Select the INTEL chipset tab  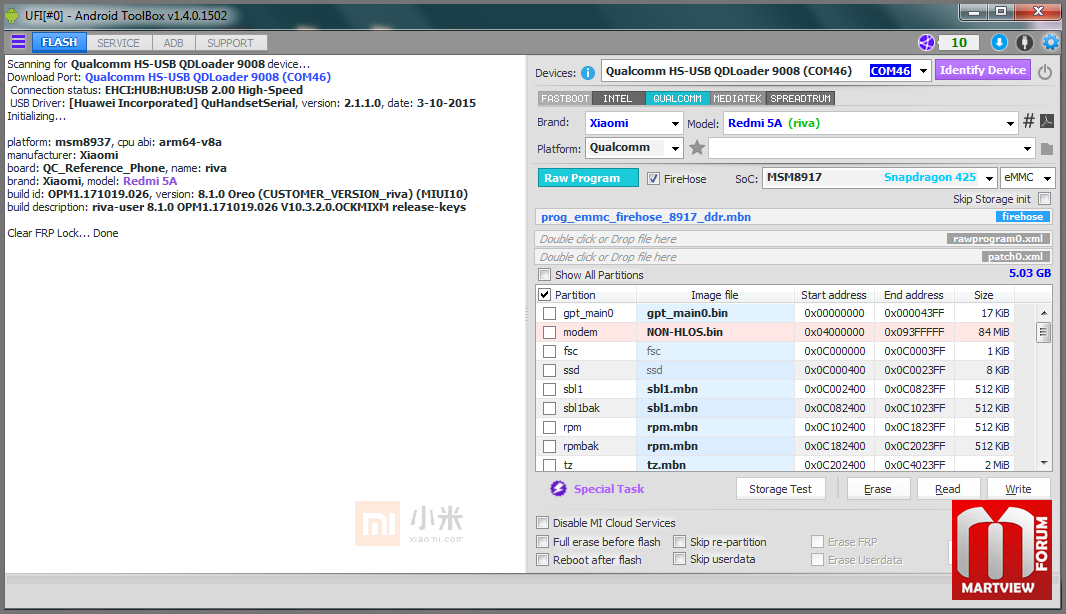(x=618, y=99)
